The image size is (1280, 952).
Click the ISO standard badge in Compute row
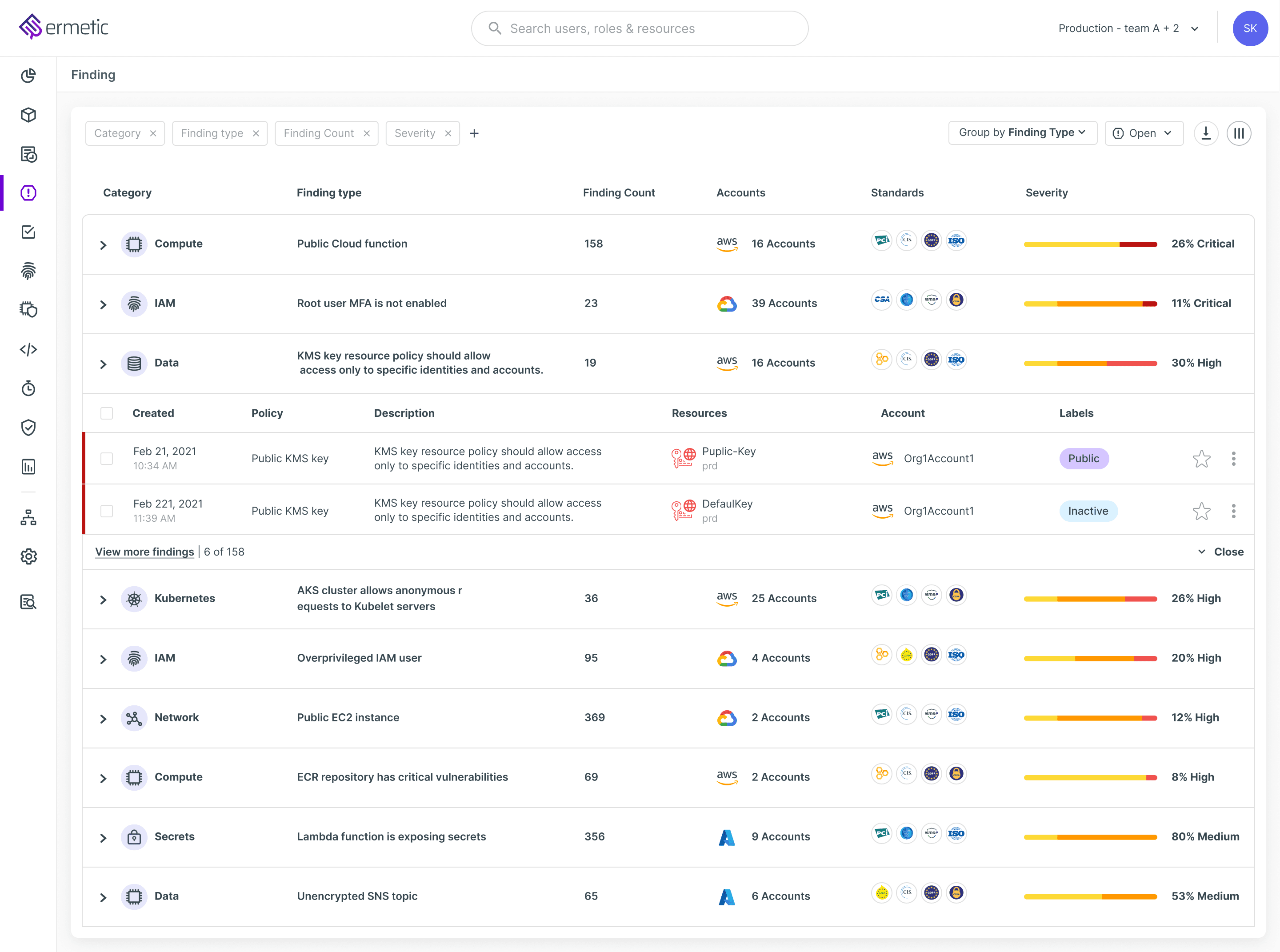tap(956, 240)
